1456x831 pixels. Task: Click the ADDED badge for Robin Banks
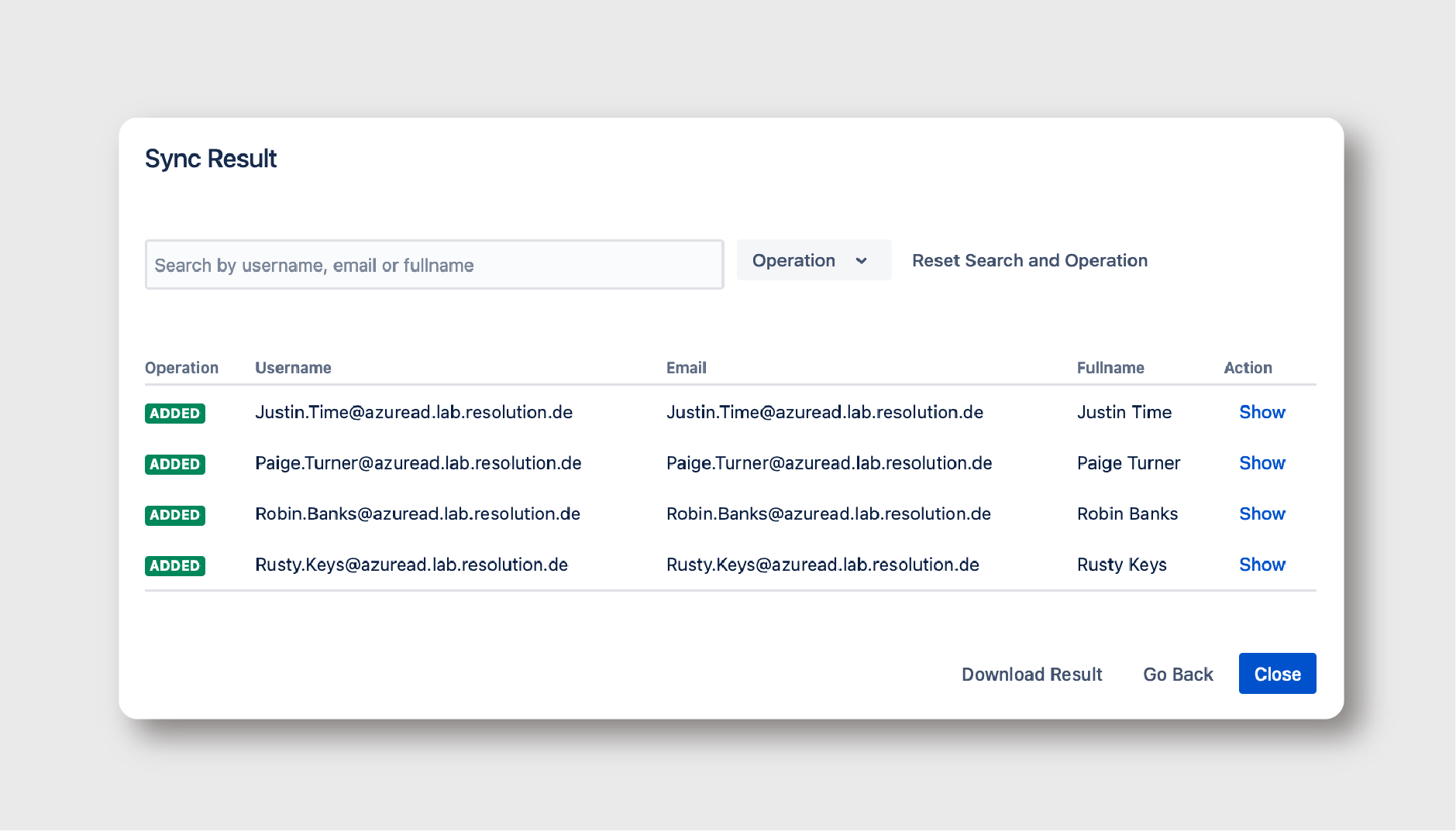click(x=175, y=515)
